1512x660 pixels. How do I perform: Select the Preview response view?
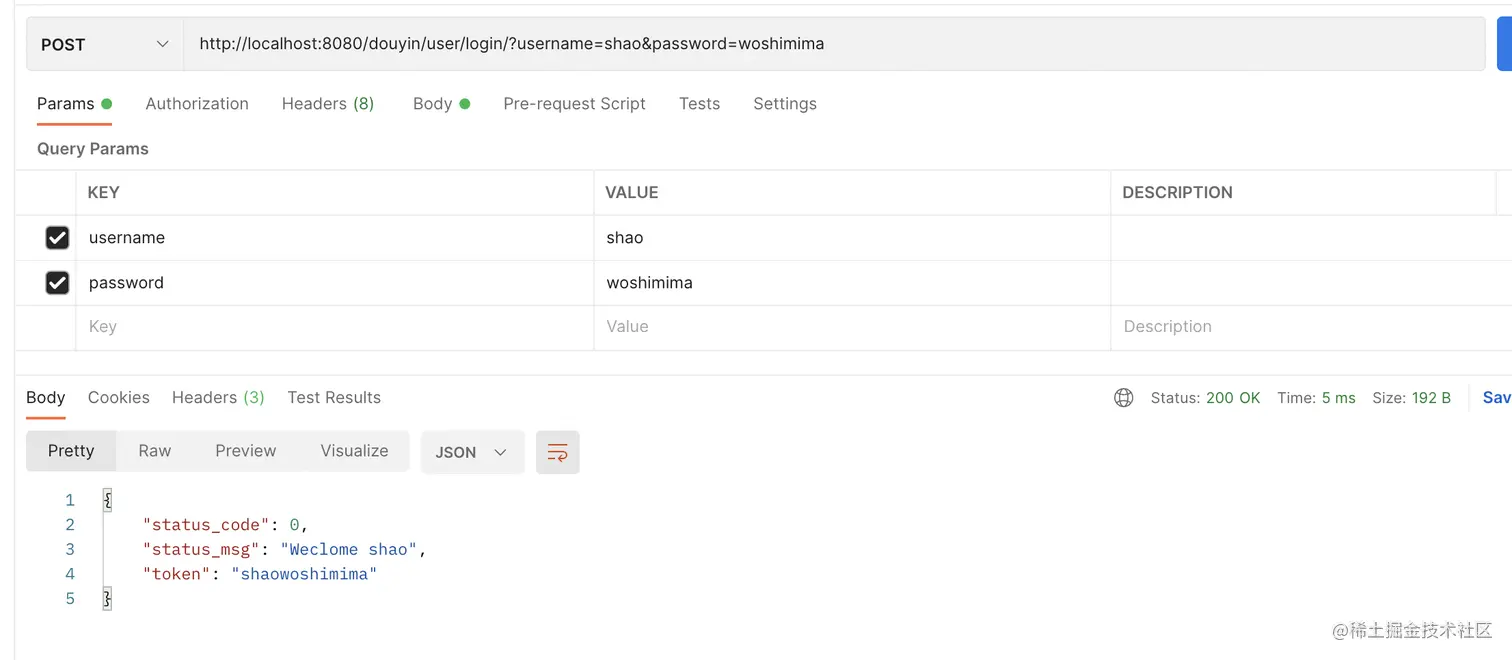(245, 451)
